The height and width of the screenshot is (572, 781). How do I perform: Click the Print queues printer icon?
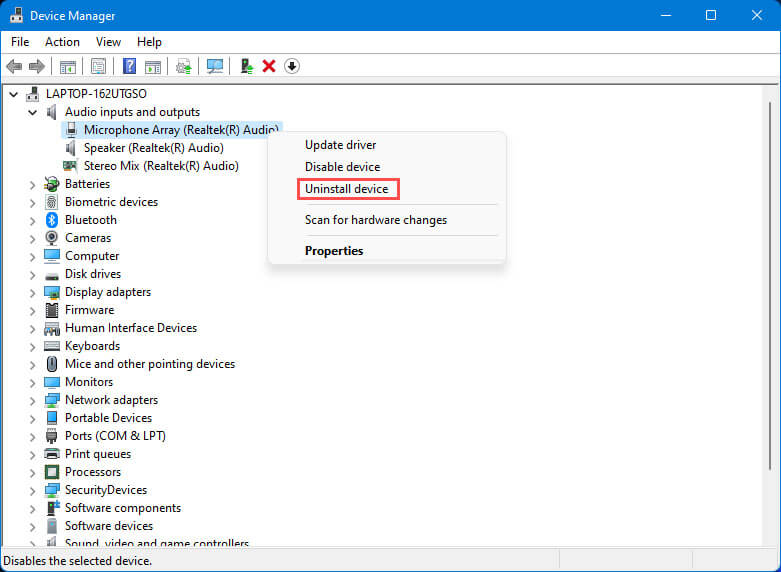pos(52,454)
